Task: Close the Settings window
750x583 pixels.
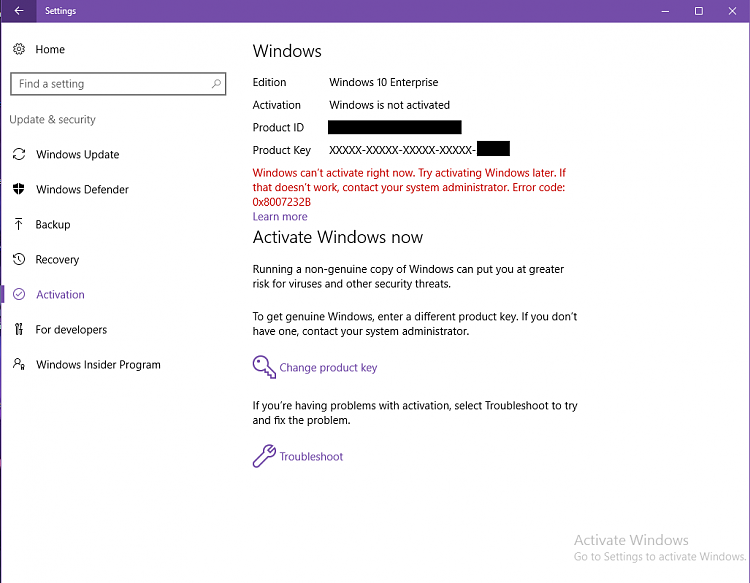Action: [x=732, y=11]
